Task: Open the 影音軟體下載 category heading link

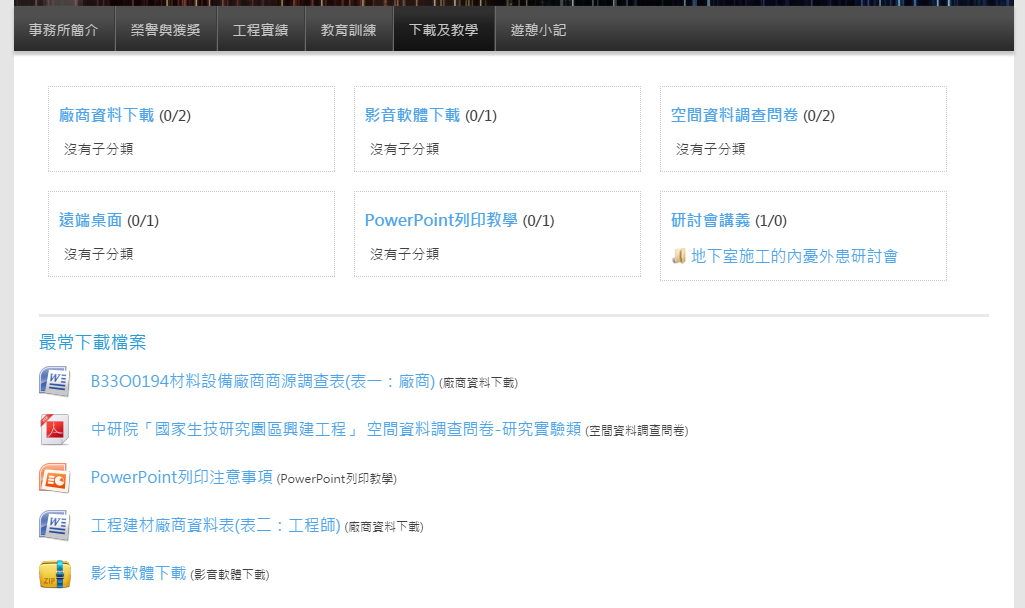Action: (x=412, y=115)
